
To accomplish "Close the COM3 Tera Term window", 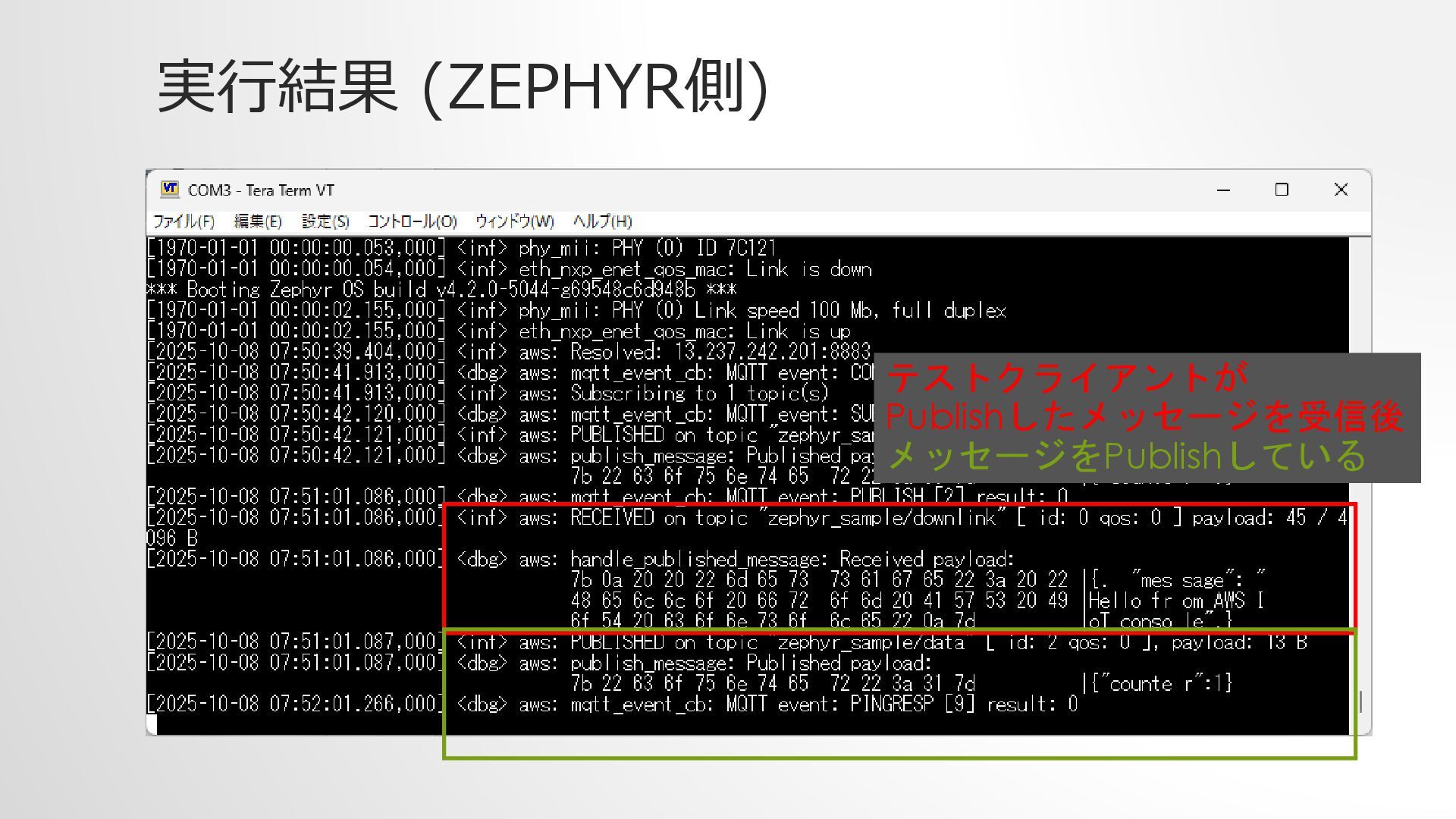I will (1341, 190).
